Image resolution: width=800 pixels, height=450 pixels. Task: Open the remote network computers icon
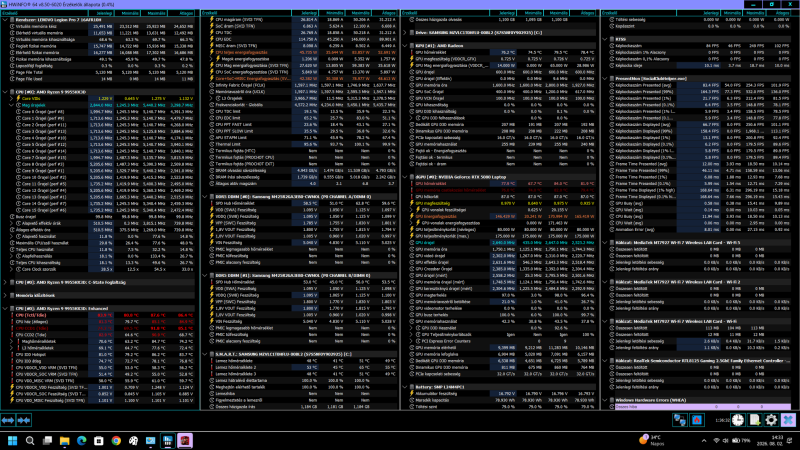click(x=680, y=420)
